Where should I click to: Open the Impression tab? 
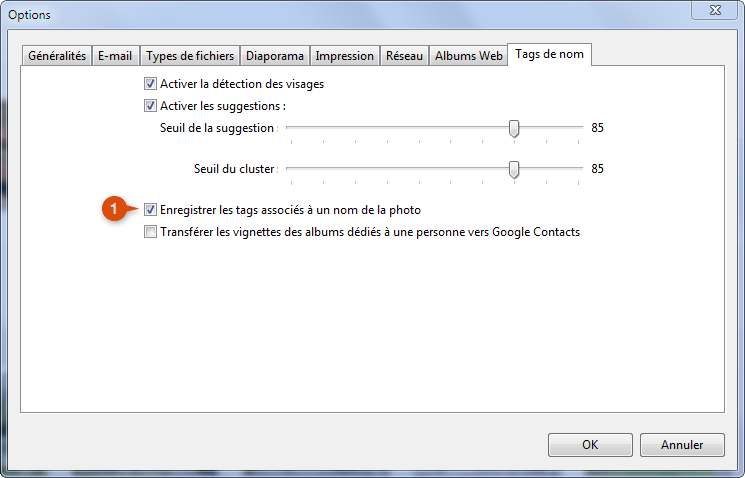pos(344,56)
